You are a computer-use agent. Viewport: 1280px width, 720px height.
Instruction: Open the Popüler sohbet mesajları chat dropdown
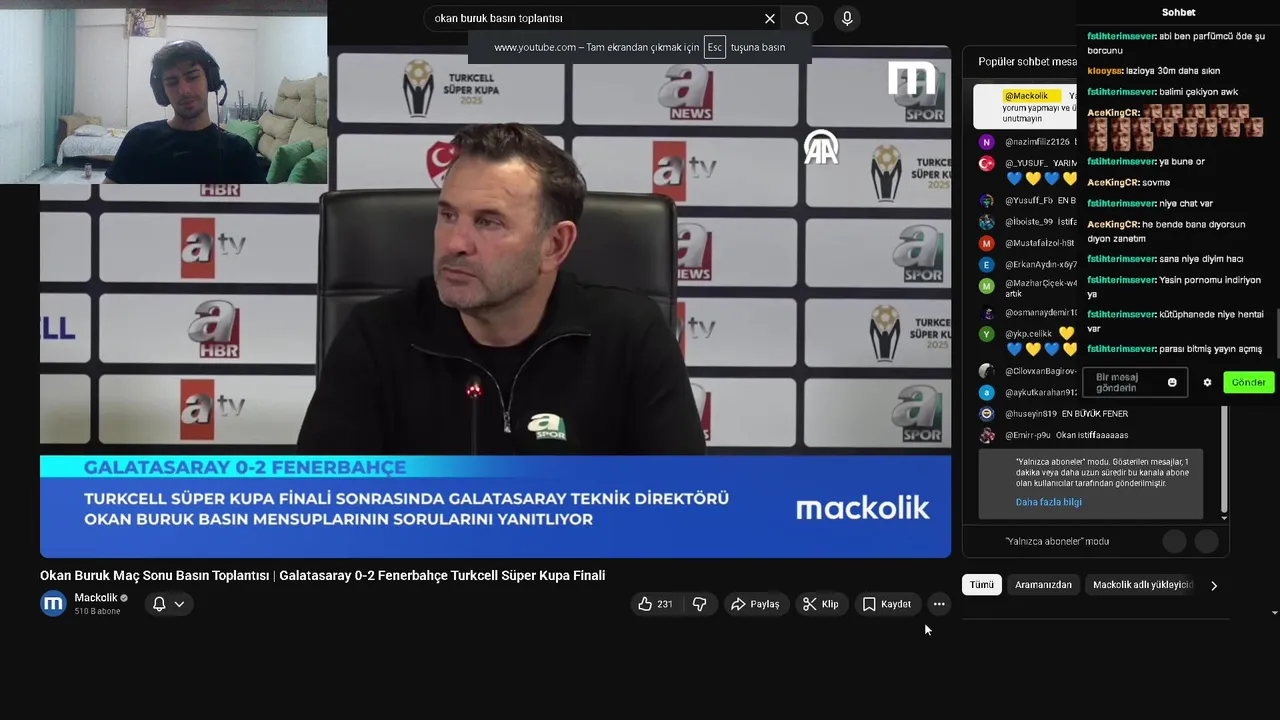1027,62
